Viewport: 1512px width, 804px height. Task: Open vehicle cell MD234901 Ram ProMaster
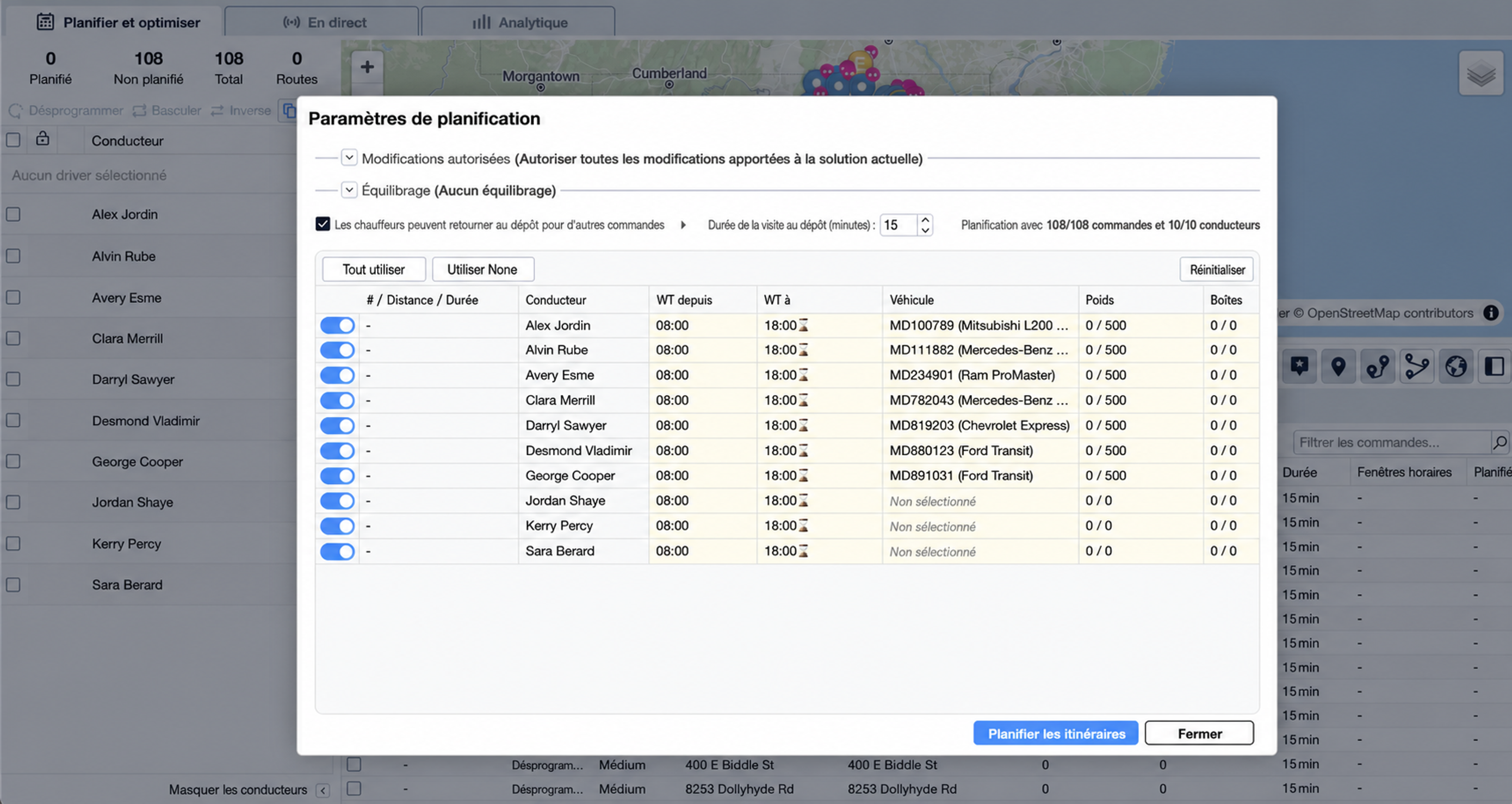coord(980,375)
